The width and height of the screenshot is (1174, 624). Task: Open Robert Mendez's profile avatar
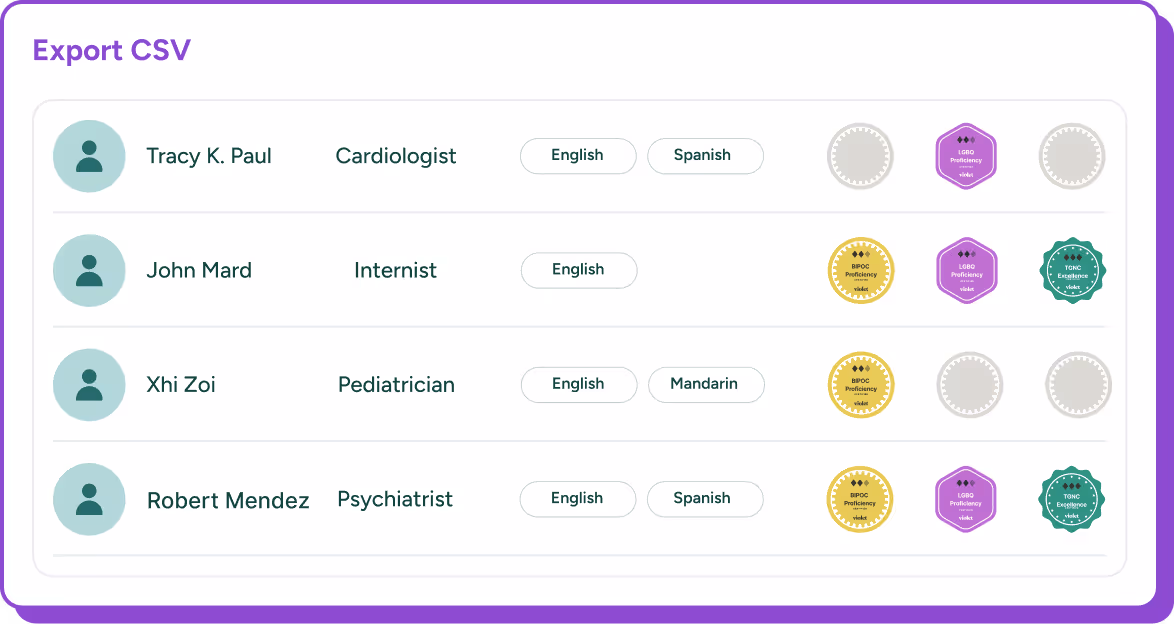coord(89,499)
